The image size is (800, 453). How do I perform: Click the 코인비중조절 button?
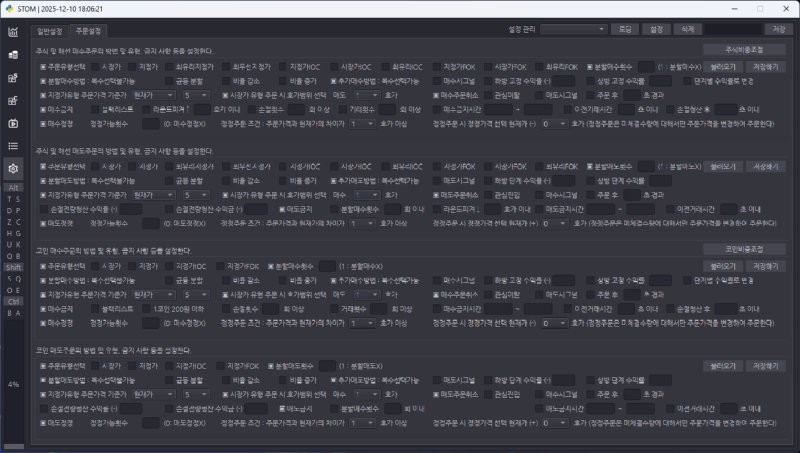pos(744,249)
